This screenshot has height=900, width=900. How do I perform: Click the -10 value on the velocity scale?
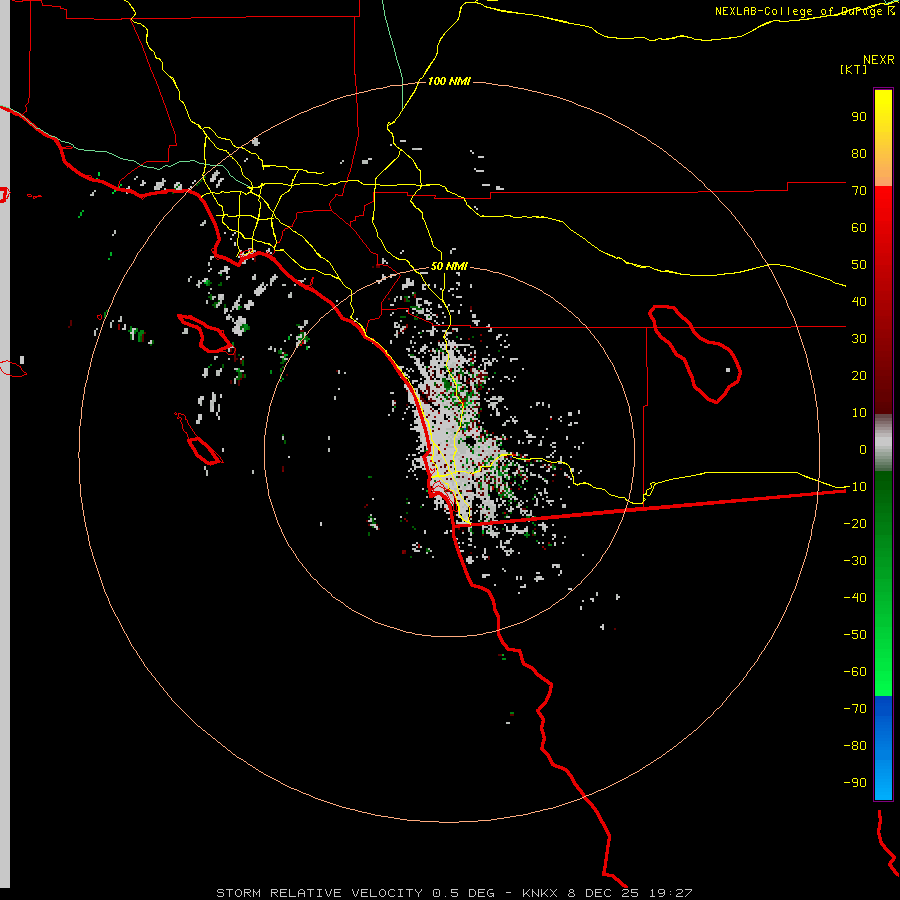(855, 487)
